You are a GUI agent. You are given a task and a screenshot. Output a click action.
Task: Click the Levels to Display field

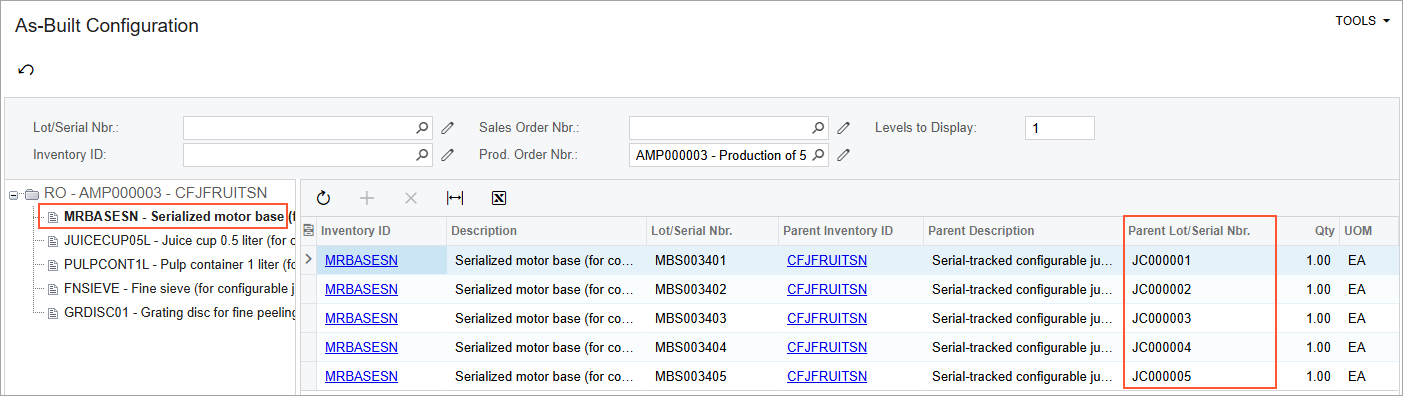[x=1059, y=128]
